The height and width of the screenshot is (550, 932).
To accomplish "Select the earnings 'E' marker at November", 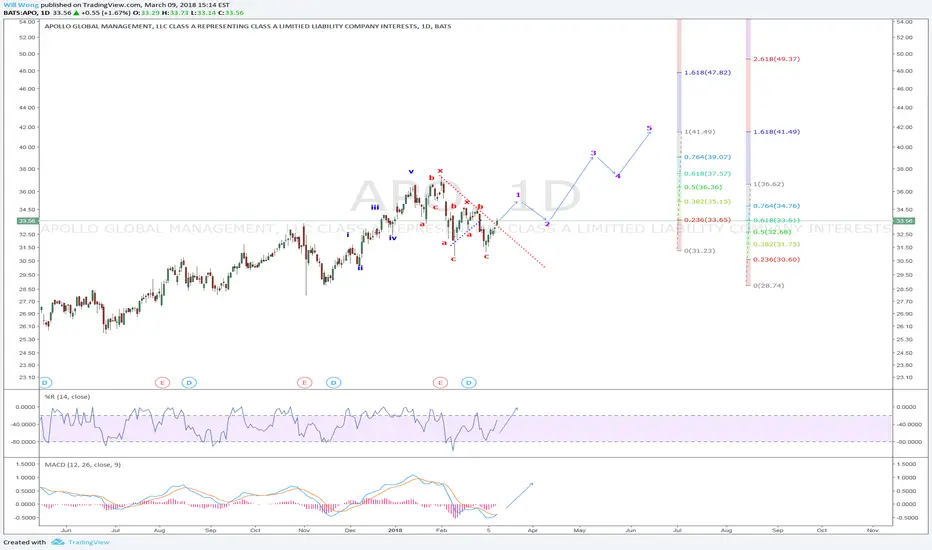I will click(304, 382).
